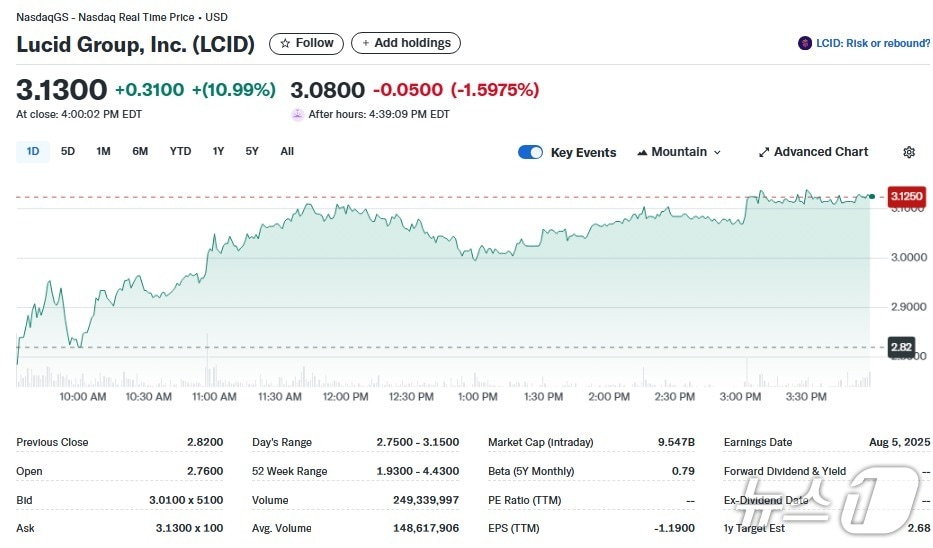Screen dimensions: 933x548
Task: Switch chart to YTD range
Action: (180, 151)
